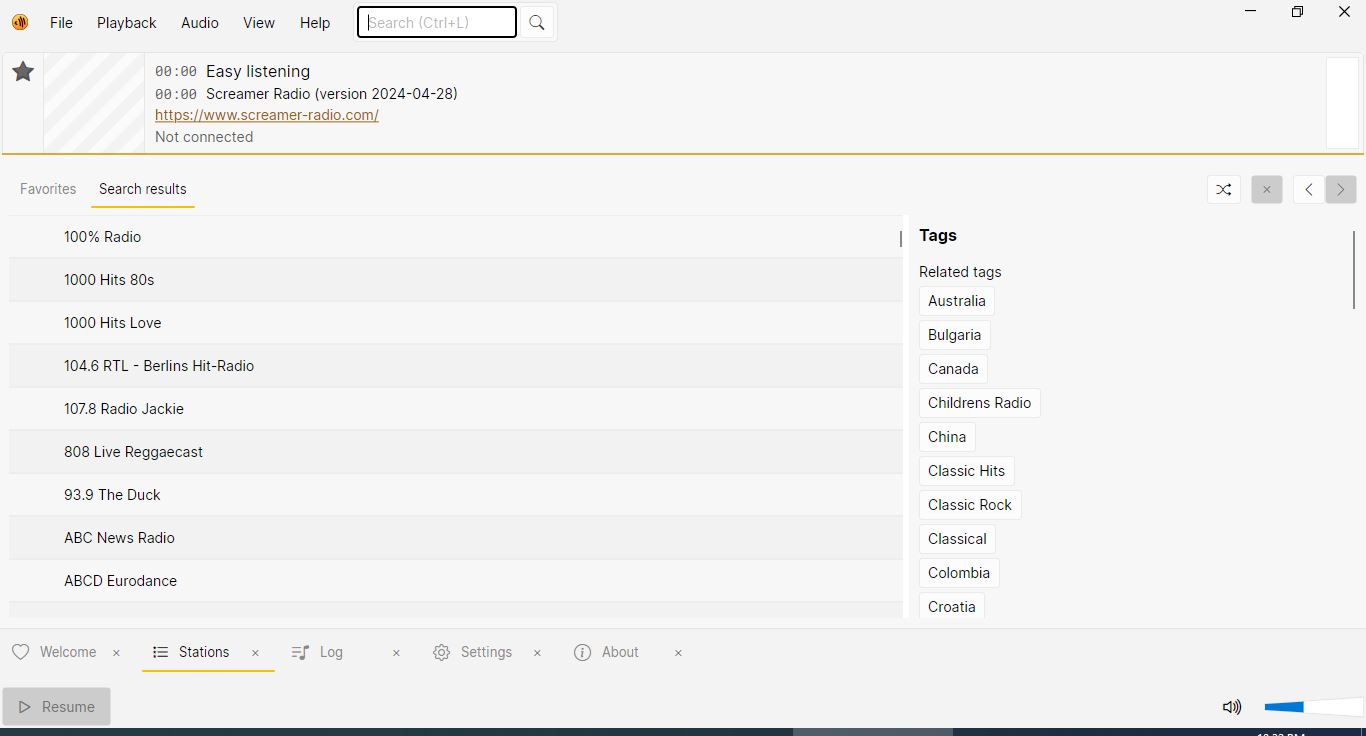The width and height of the screenshot is (1366, 736).
Task: Click the Settings tab label
Action: [486, 652]
